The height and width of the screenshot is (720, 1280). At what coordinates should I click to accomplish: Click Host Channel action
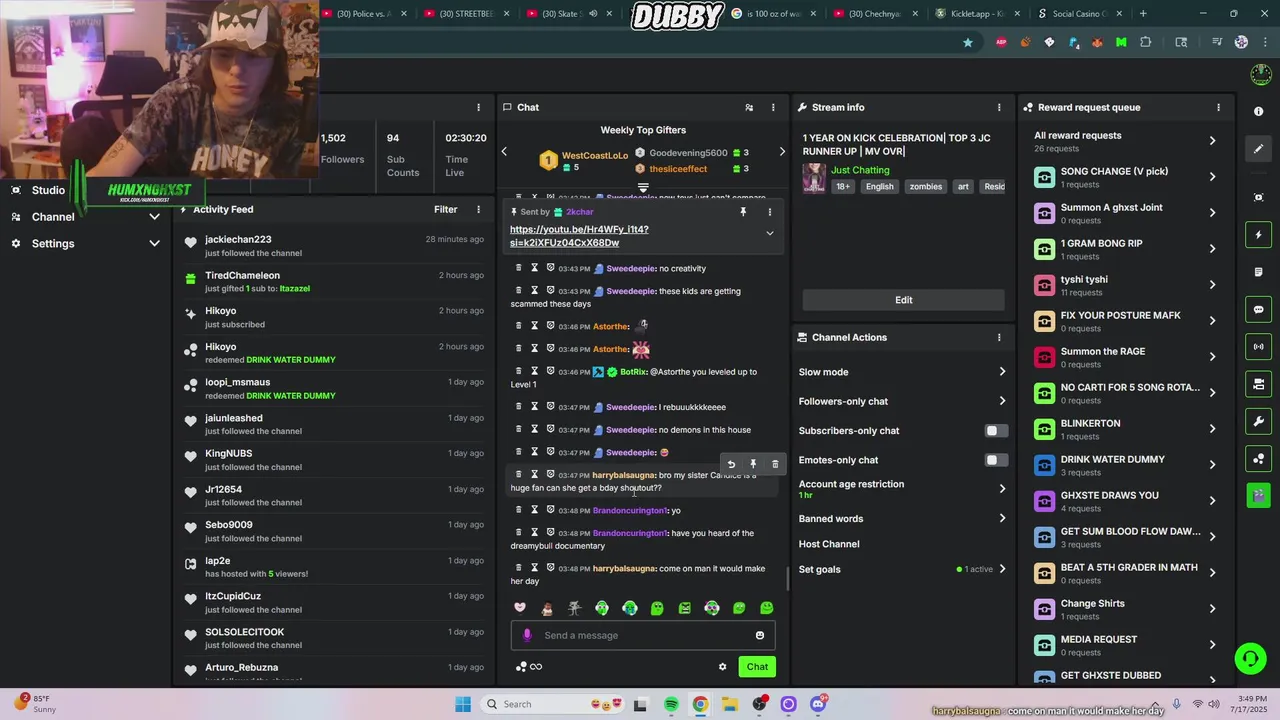pyautogui.click(x=829, y=544)
